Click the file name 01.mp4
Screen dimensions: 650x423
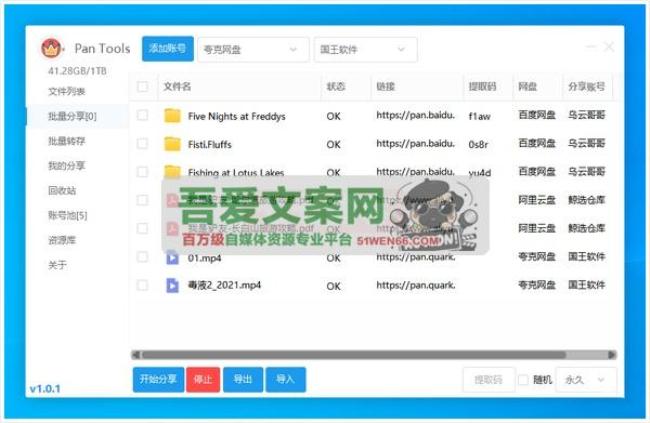(x=204, y=258)
